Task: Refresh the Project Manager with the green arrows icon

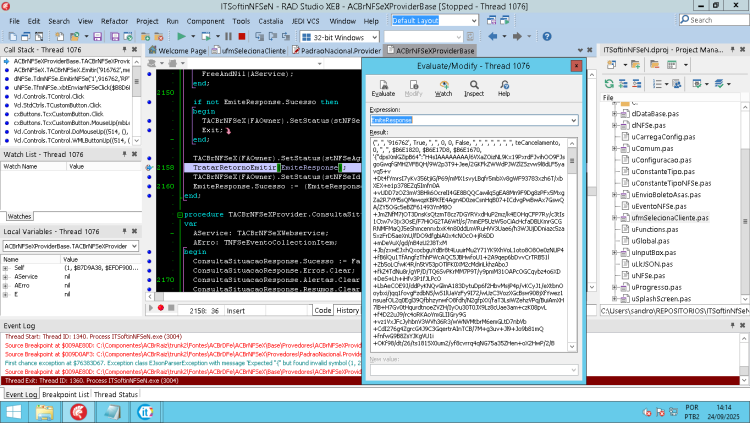Action: [x=609, y=84]
